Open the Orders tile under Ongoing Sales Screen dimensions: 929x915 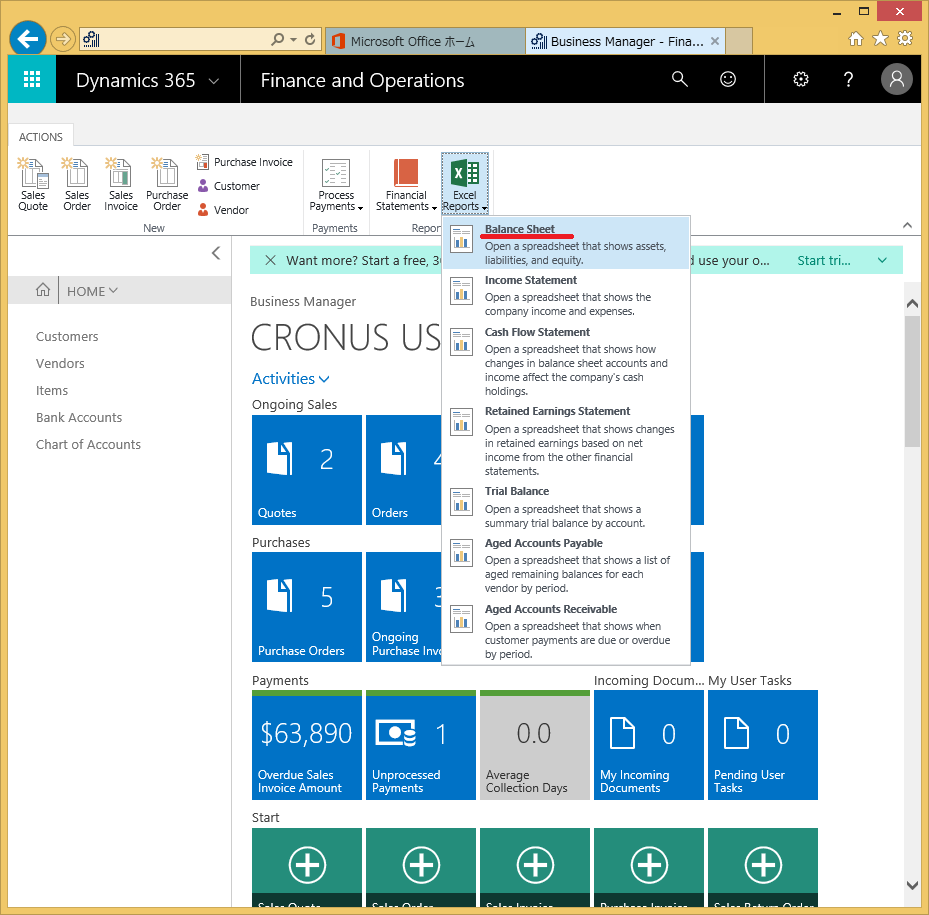[403, 469]
